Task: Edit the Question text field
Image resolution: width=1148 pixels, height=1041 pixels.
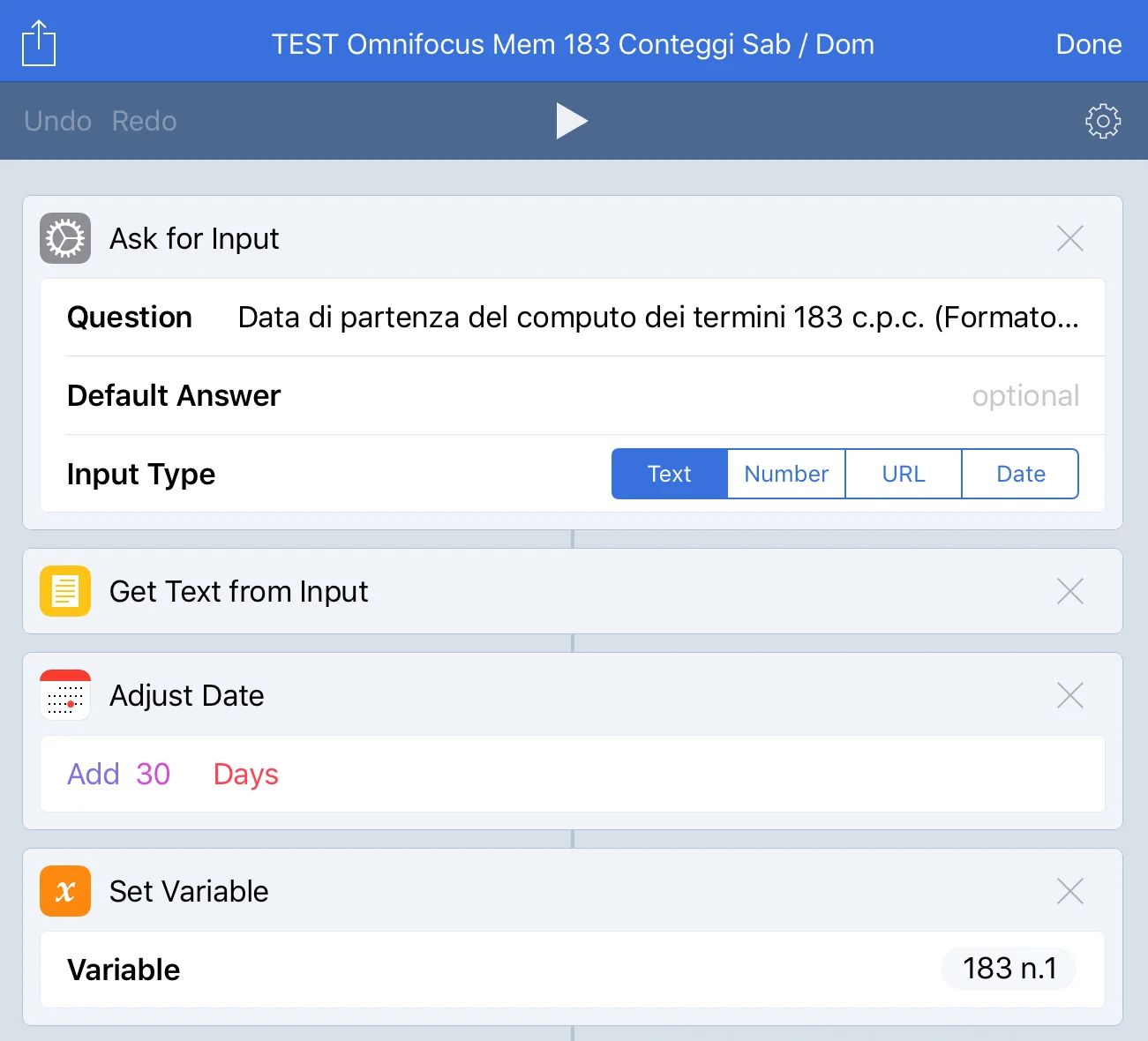Action: (x=658, y=318)
